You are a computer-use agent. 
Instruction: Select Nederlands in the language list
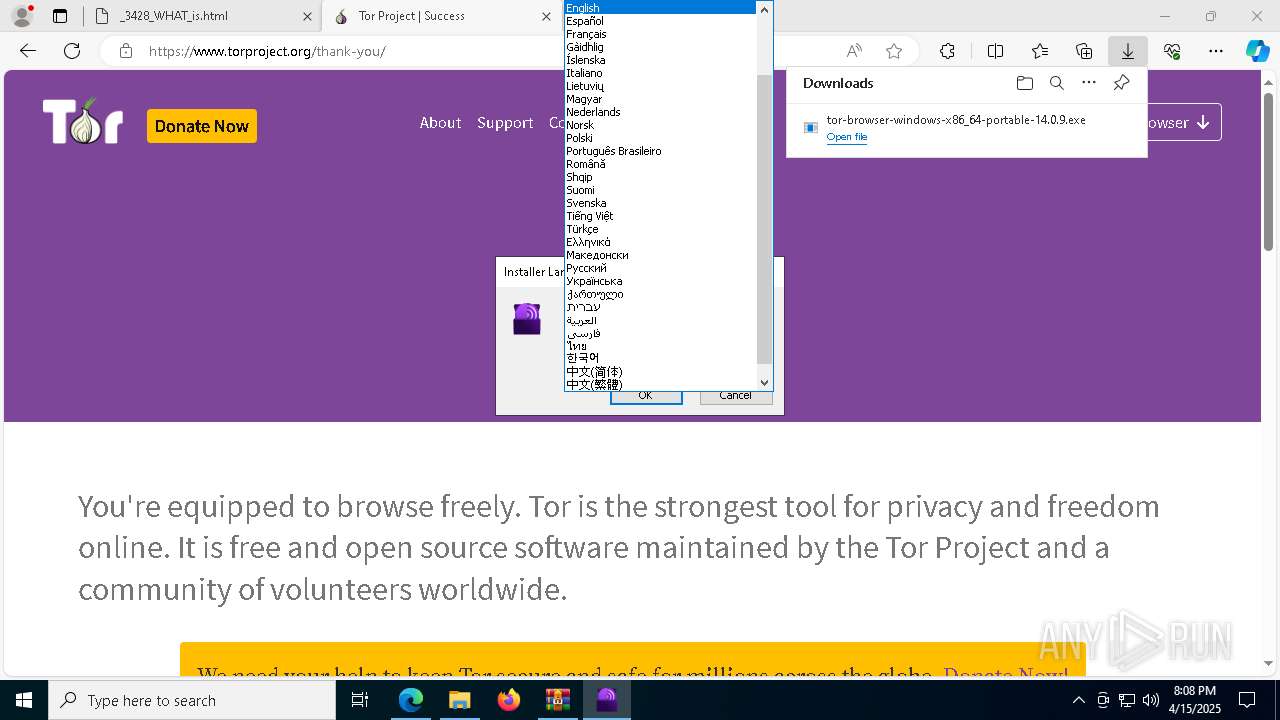click(x=661, y=112)
